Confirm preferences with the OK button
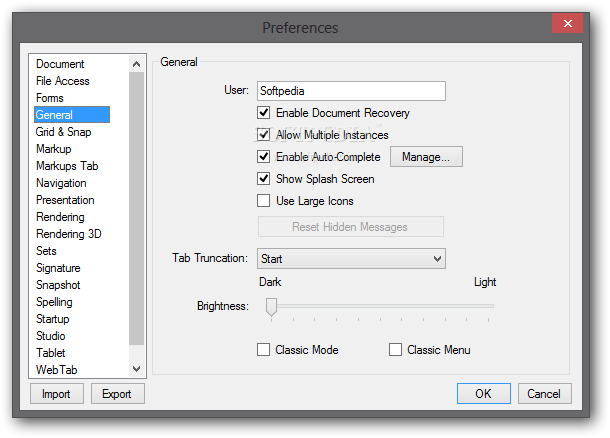Viewport: 610px width, 438px height. point(484,394)
